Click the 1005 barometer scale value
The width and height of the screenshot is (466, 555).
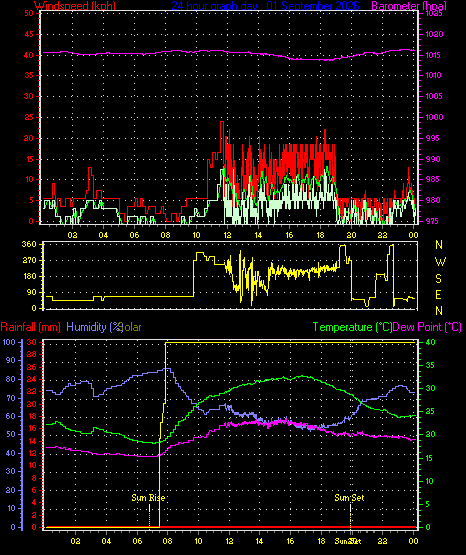pyautogui.click(x=433, y=96)
